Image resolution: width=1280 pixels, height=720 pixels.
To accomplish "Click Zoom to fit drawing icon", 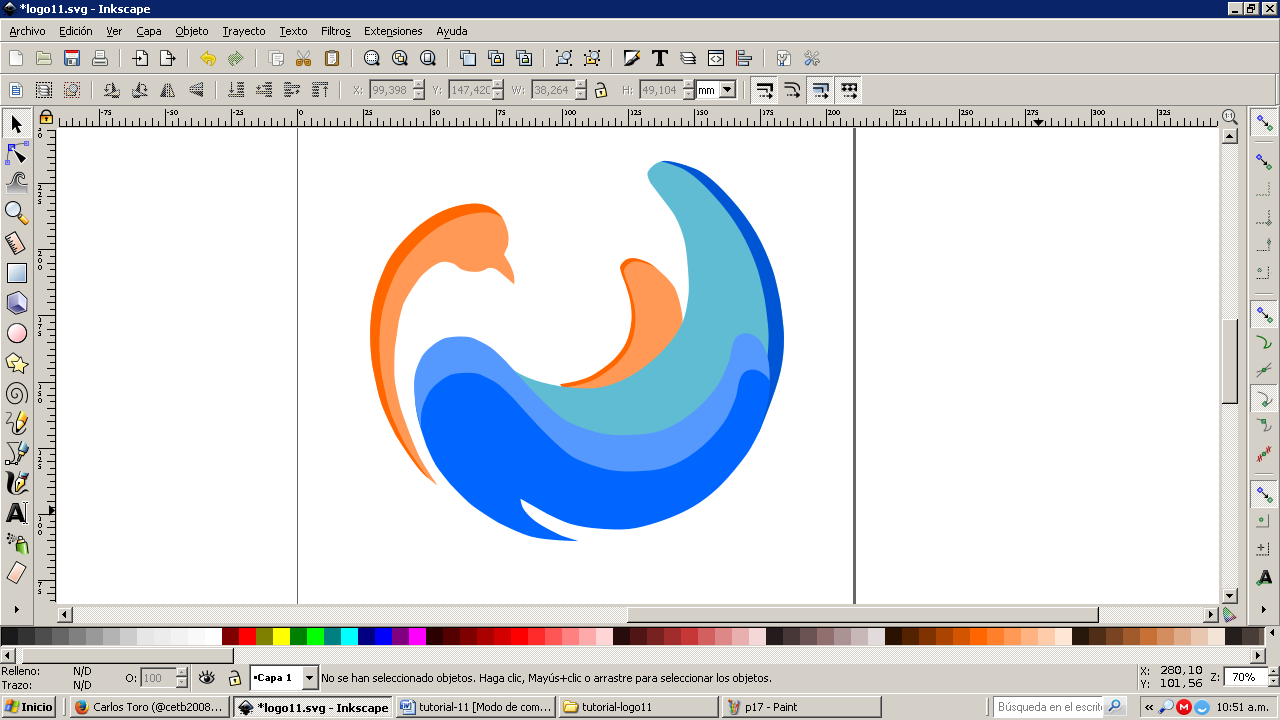I will pos(400,58).
